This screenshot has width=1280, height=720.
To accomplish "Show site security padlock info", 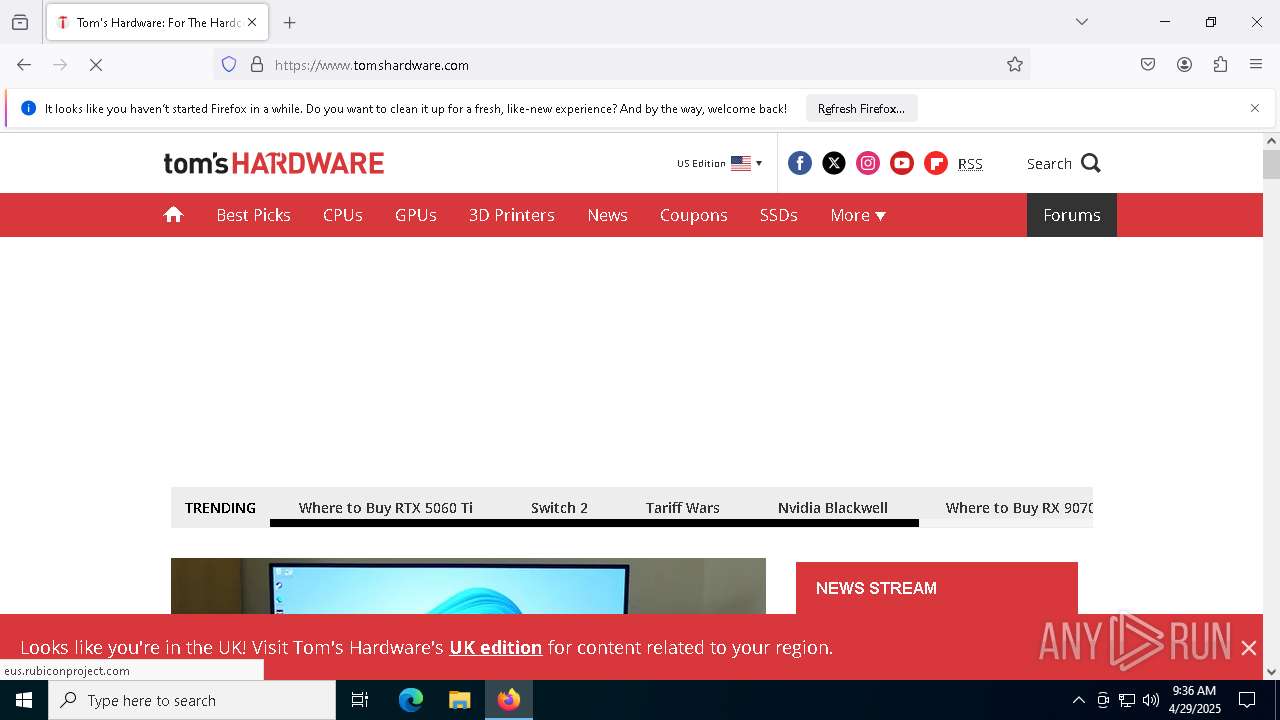I will (x=257, y=65).
